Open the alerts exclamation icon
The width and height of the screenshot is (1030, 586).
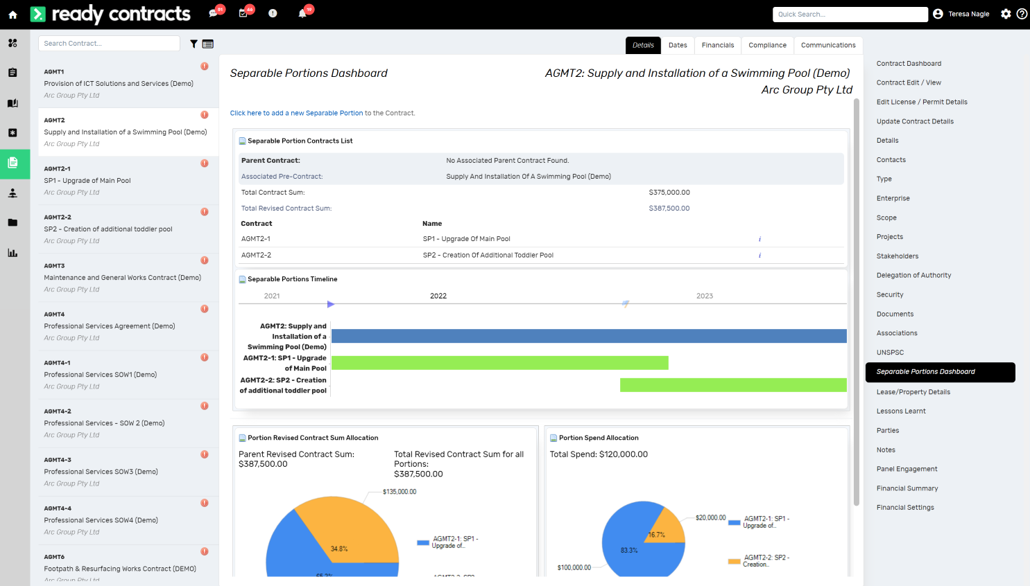[273, 13]
